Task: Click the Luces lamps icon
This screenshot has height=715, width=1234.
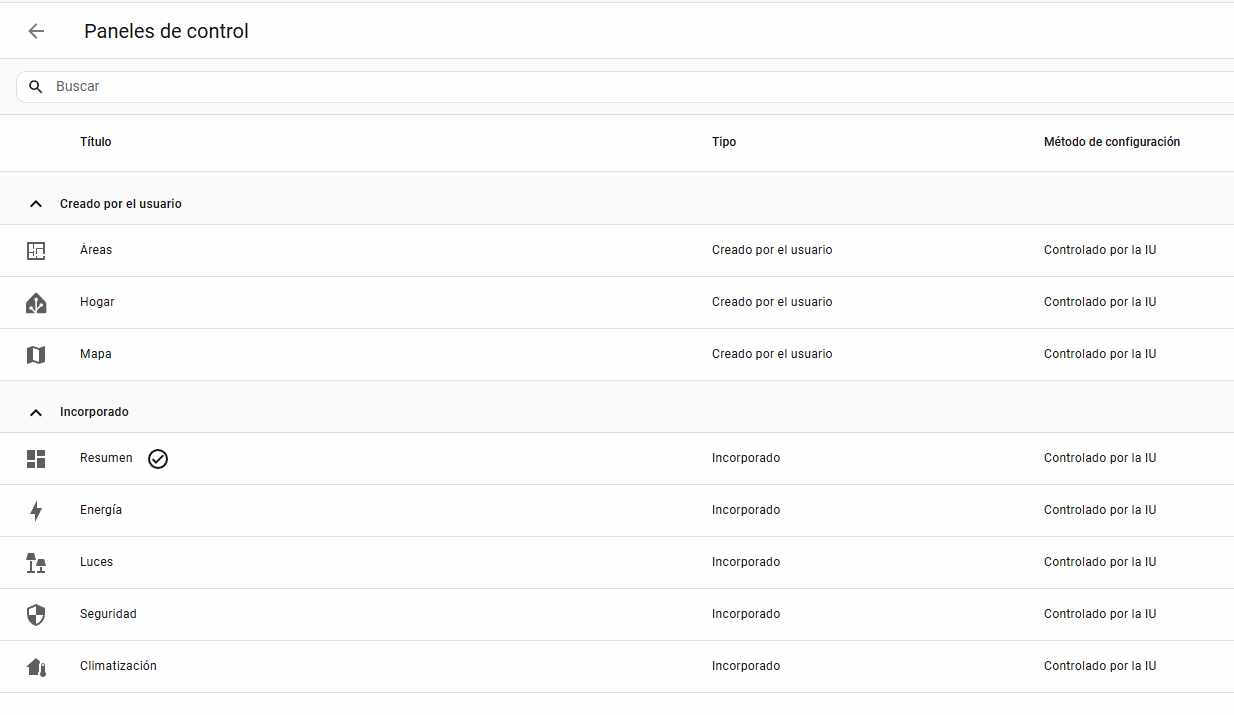Action: tap(36, 563)
